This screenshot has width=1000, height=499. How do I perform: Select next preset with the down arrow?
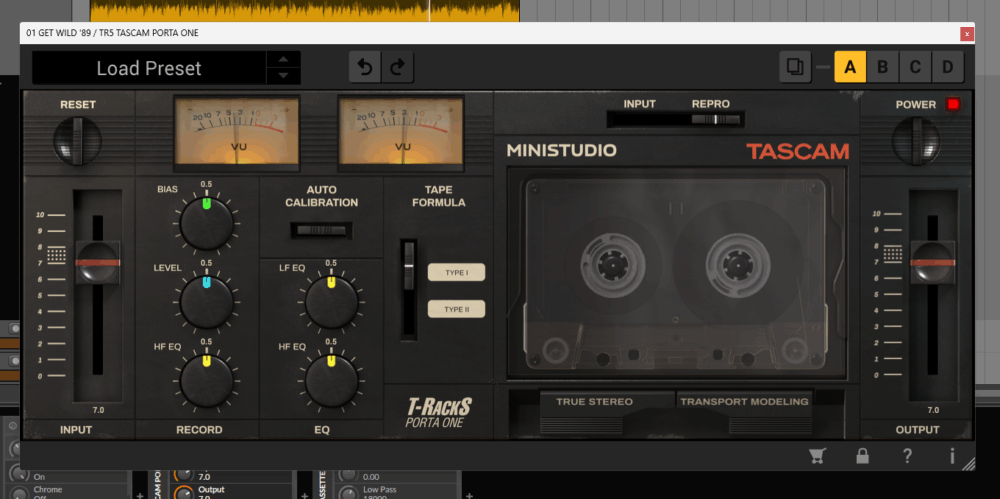(x=284, y=76)
